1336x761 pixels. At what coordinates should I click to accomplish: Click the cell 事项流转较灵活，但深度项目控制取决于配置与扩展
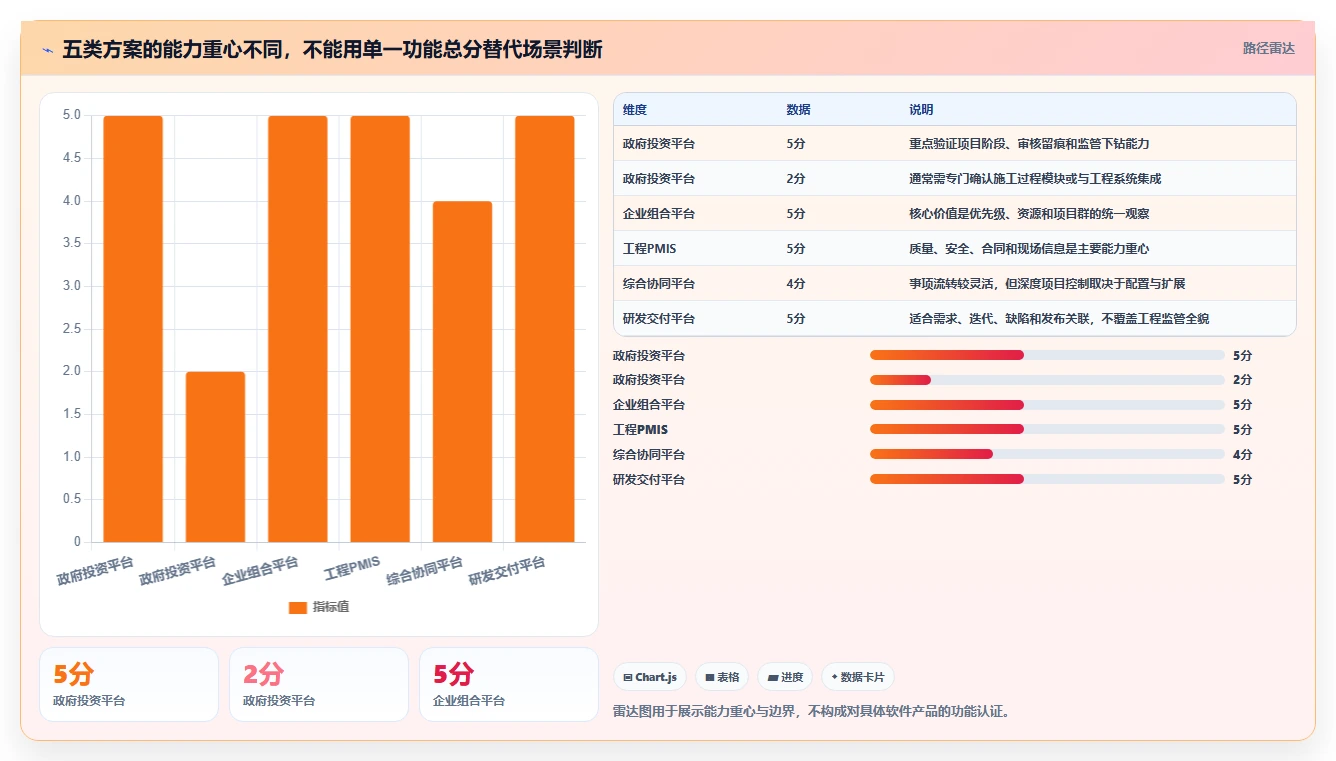(1047, 284)
